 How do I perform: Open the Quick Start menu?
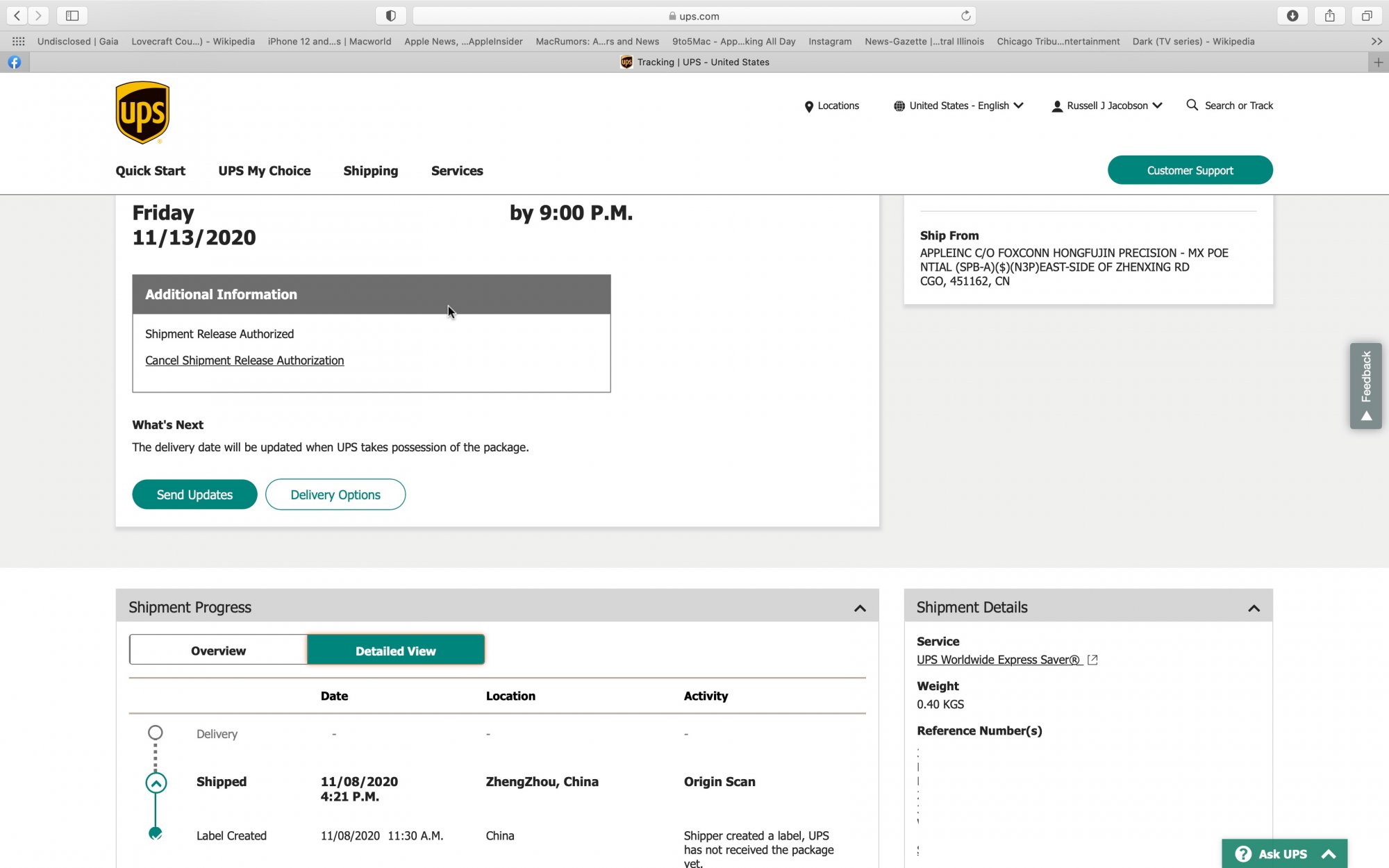click(x=150, y=171)
